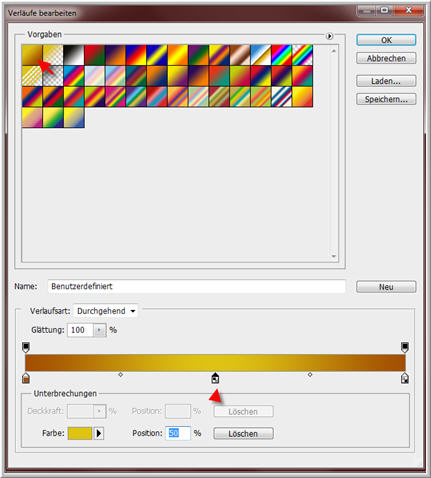
Task: Click the Laden... button
Action: pyautogui.click(x=386, y=81)
